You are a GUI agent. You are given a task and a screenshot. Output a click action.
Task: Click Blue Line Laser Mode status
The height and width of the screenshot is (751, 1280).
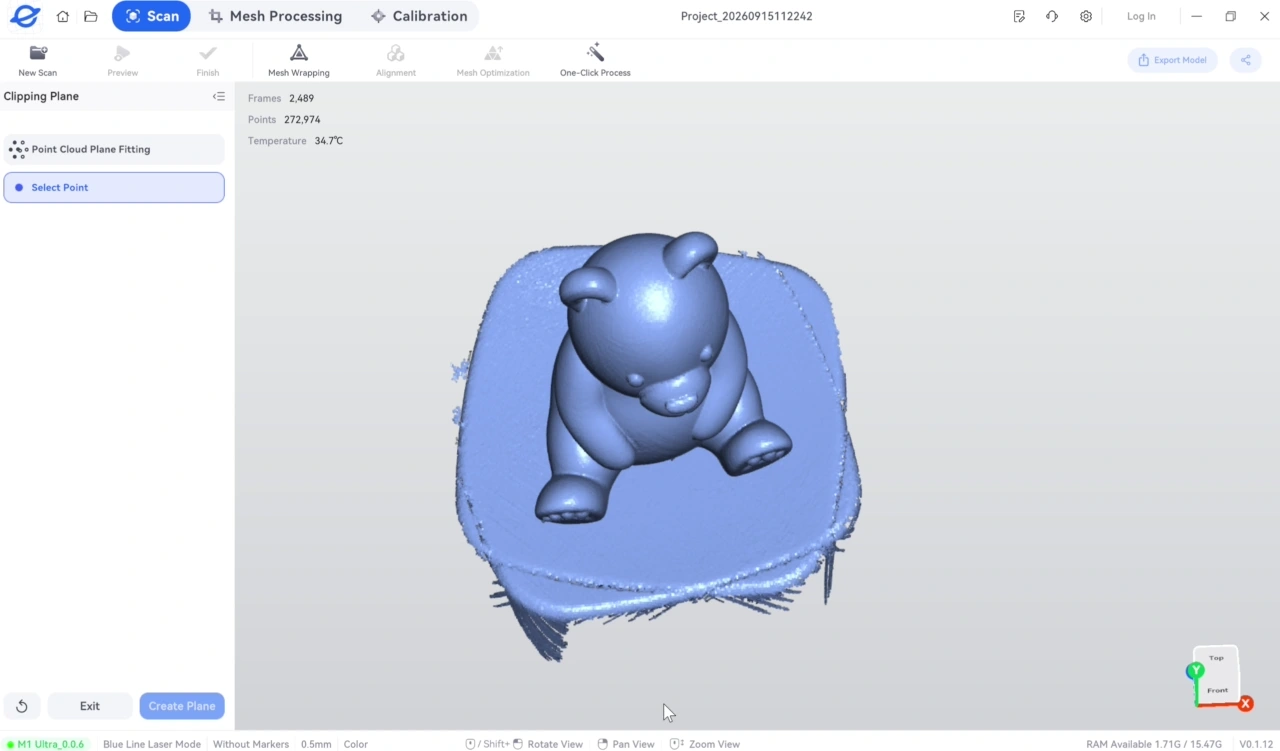click(152, 744)
